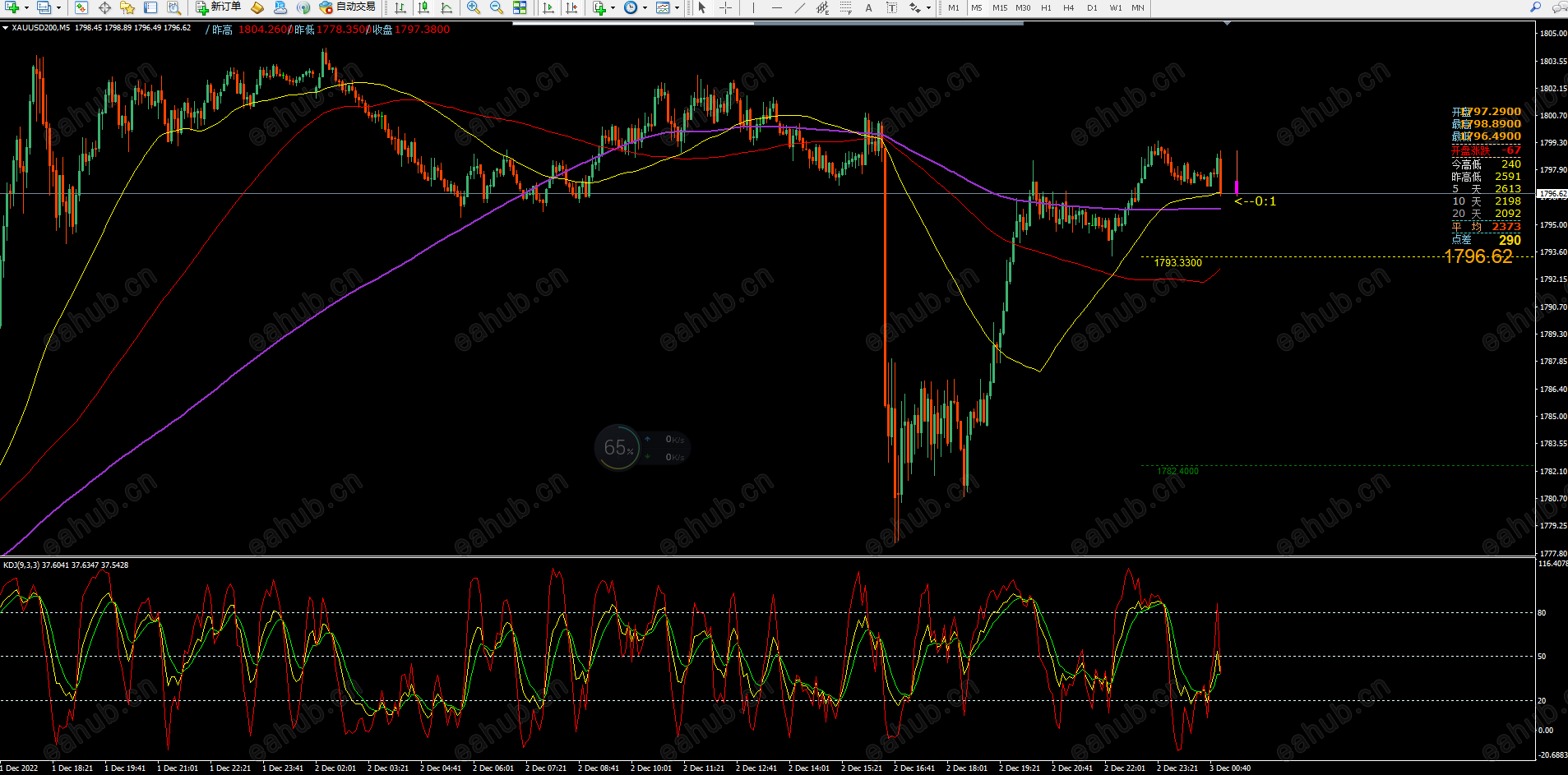Select the M5 timeframe
The image size is (1568, 775).
977,7
